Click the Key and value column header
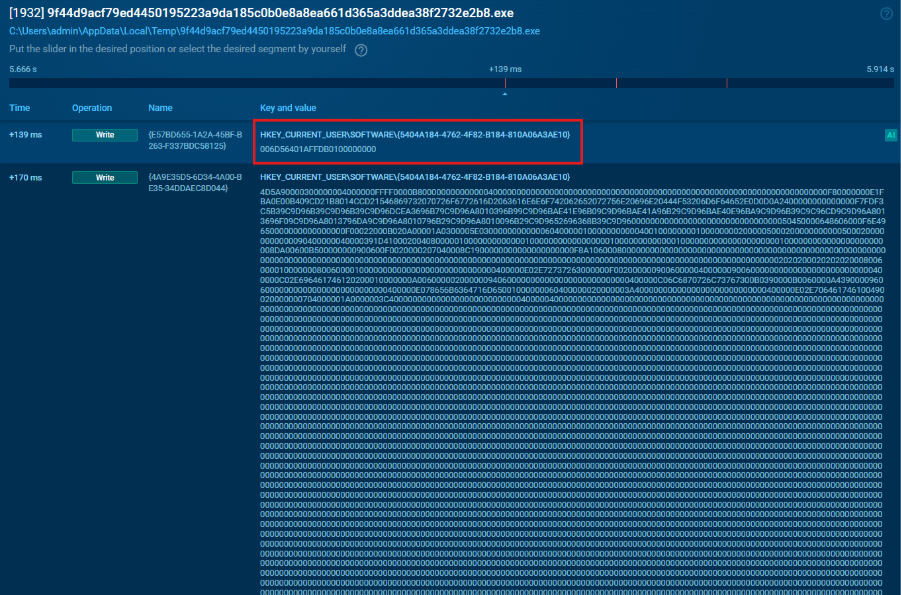The width and height of the screenshot is (901, 595). 288,108
